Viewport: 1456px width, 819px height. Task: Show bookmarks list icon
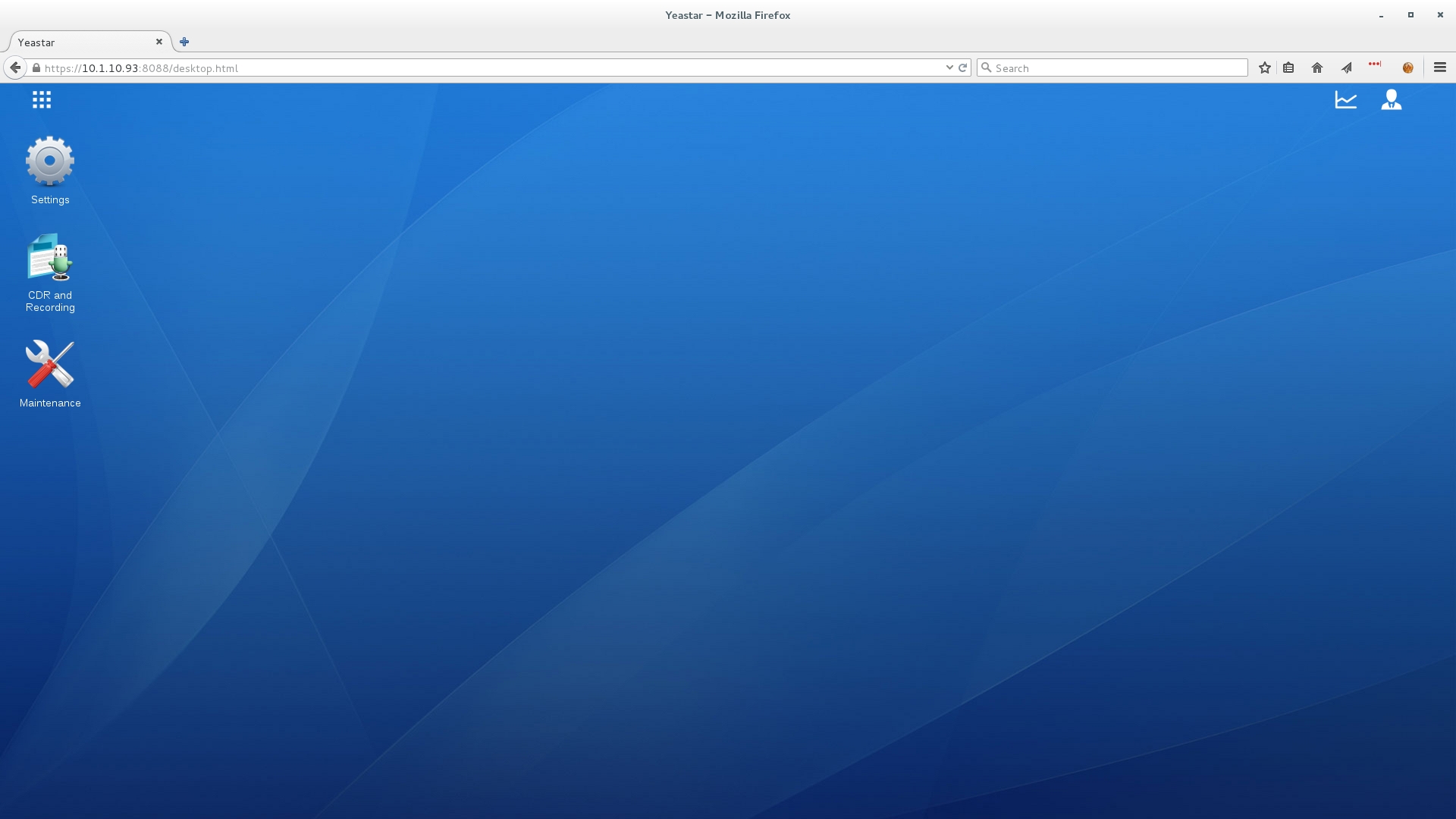point(1288,67)
